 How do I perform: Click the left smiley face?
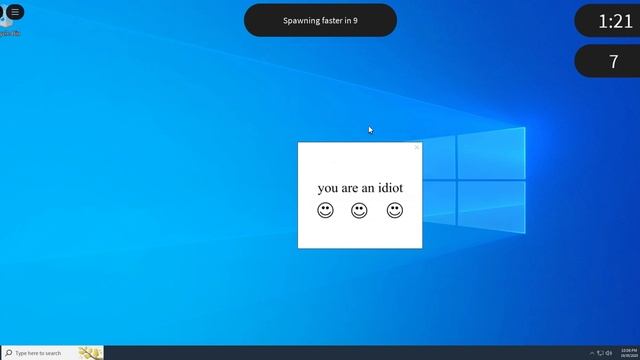tap(325, 210)
